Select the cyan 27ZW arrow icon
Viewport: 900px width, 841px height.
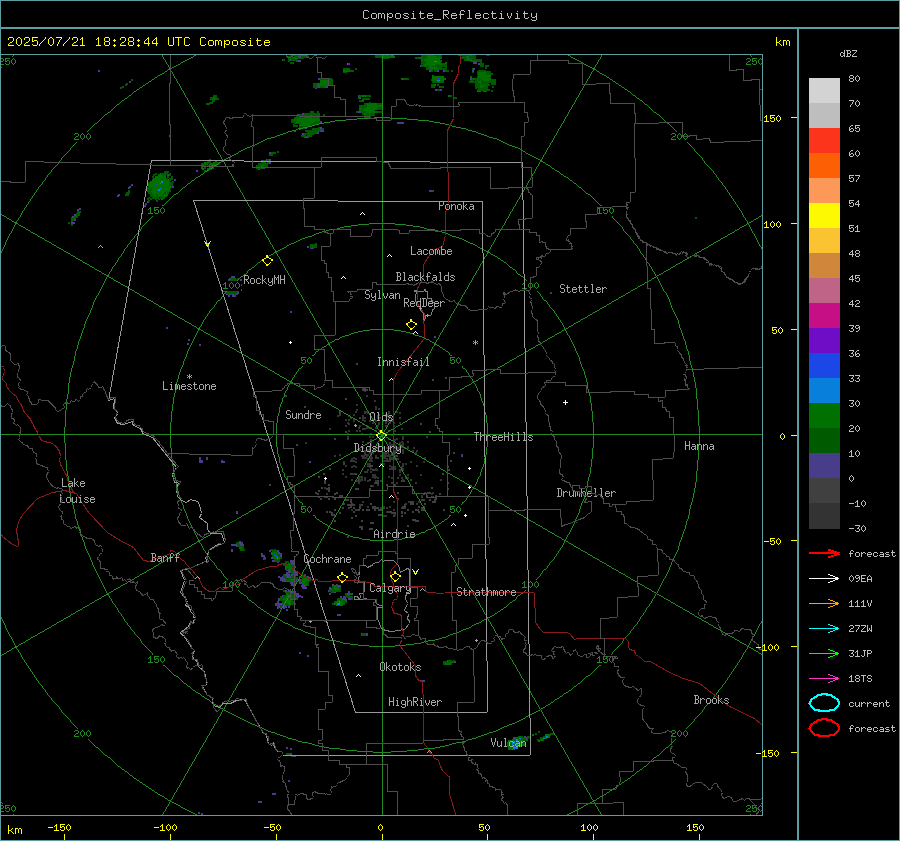point(824,629)
